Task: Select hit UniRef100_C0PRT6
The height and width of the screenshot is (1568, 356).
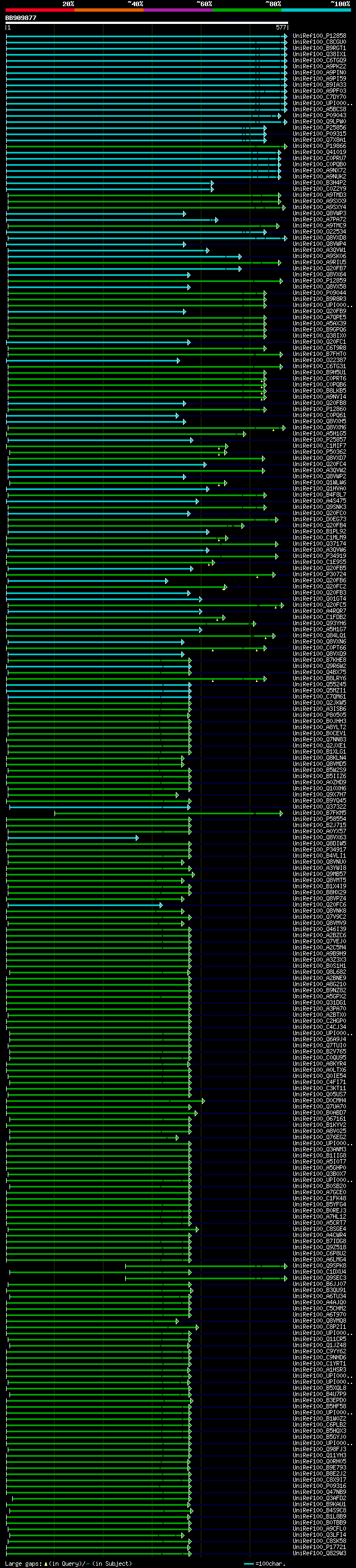Action: tap(319, 379)
